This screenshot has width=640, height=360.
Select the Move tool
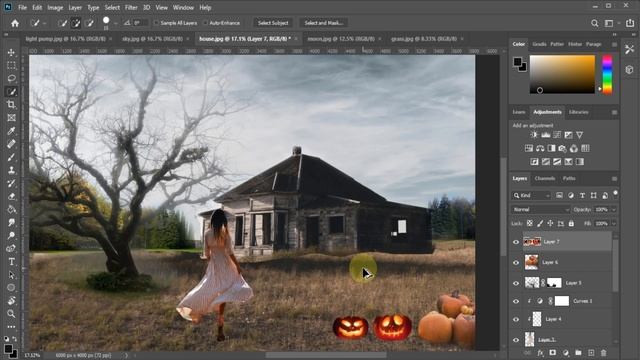coord(11,53)
